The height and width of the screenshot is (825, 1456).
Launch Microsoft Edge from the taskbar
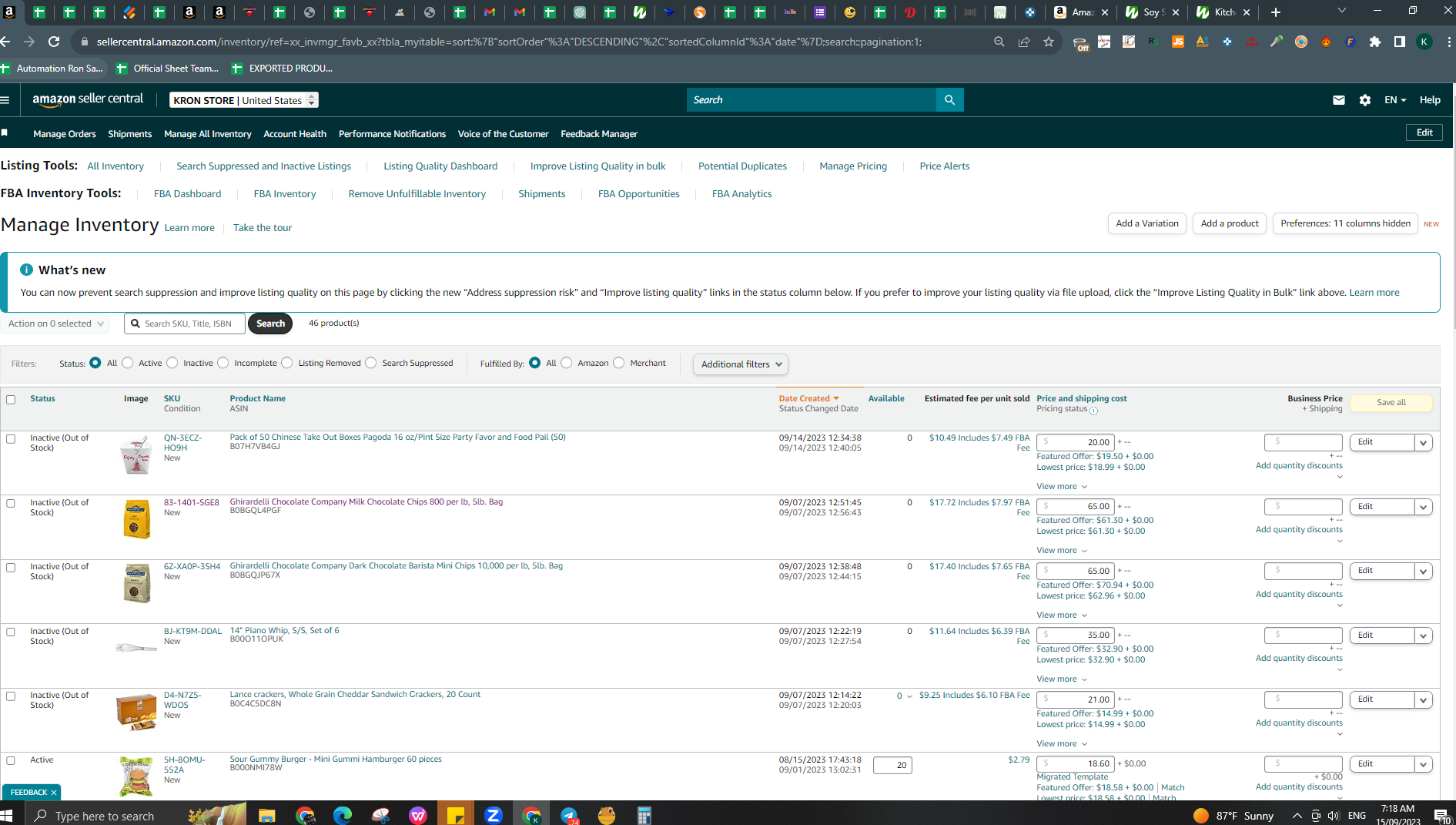click(343, 815)
